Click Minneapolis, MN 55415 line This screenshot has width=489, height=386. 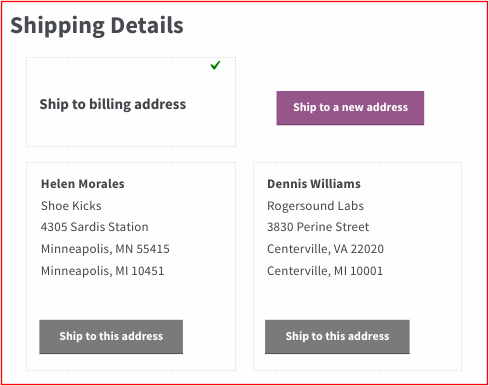click(105, 249)
